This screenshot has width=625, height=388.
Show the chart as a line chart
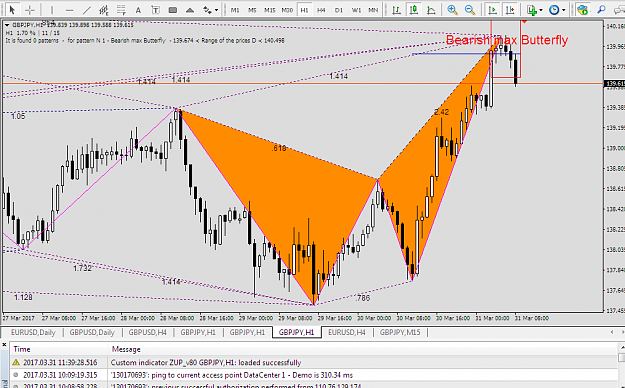[431, 10]
